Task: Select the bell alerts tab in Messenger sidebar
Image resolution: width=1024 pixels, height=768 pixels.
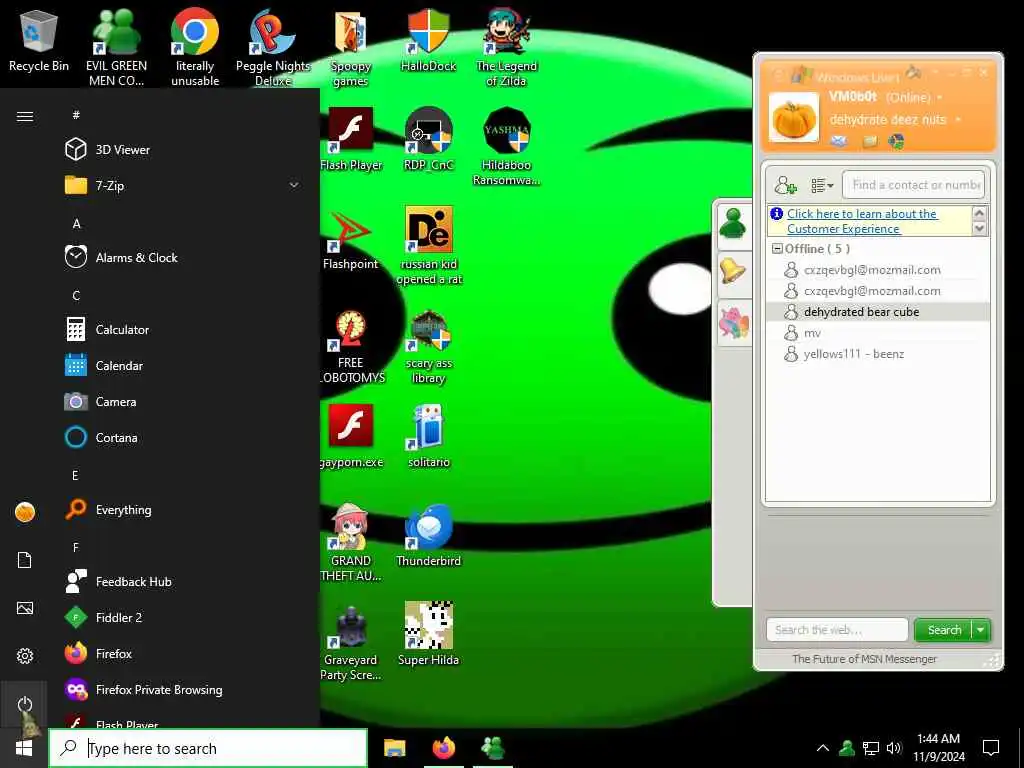Action: point(733,270)
